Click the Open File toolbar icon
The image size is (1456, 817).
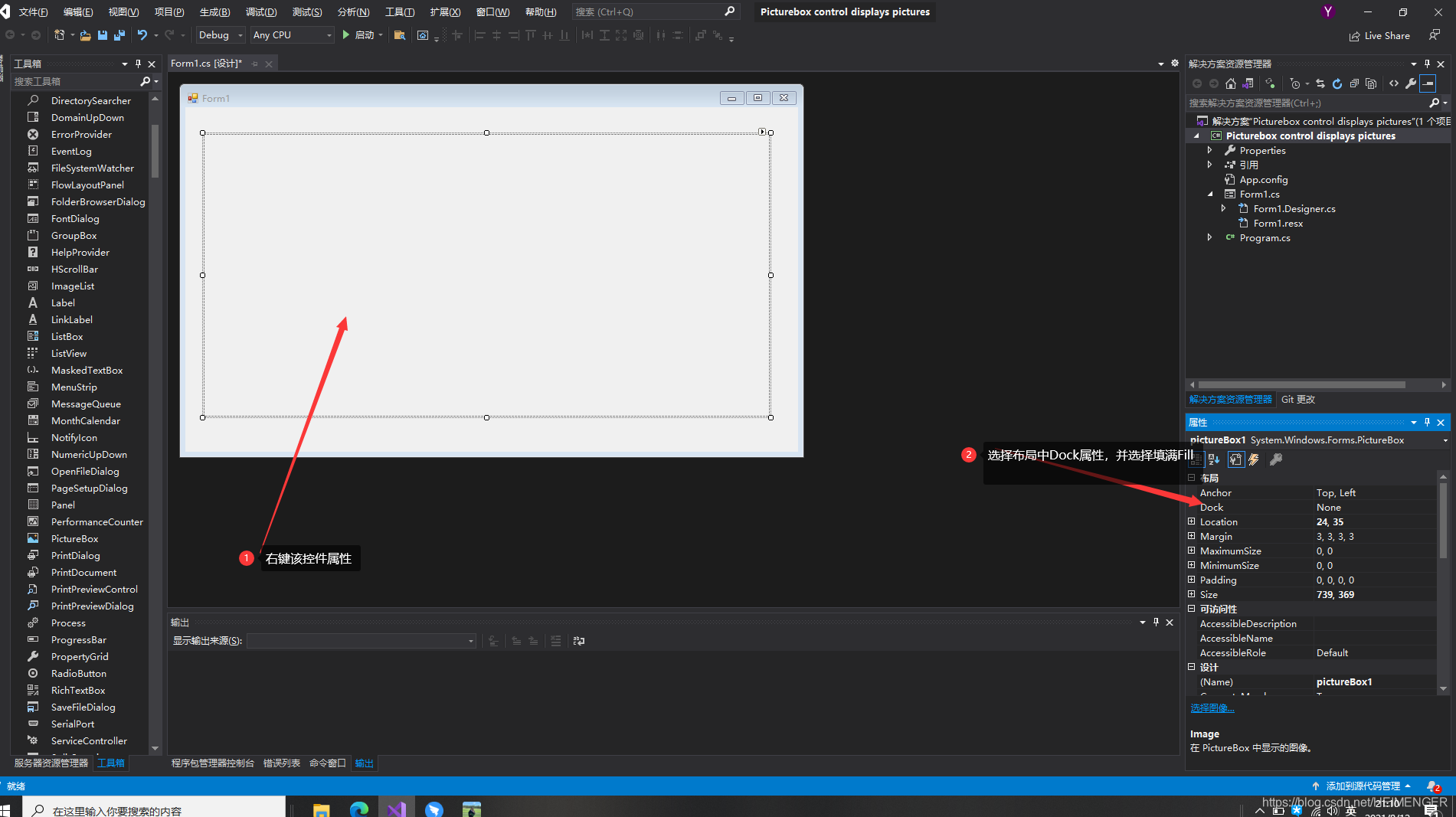click(x=85, y=35)
